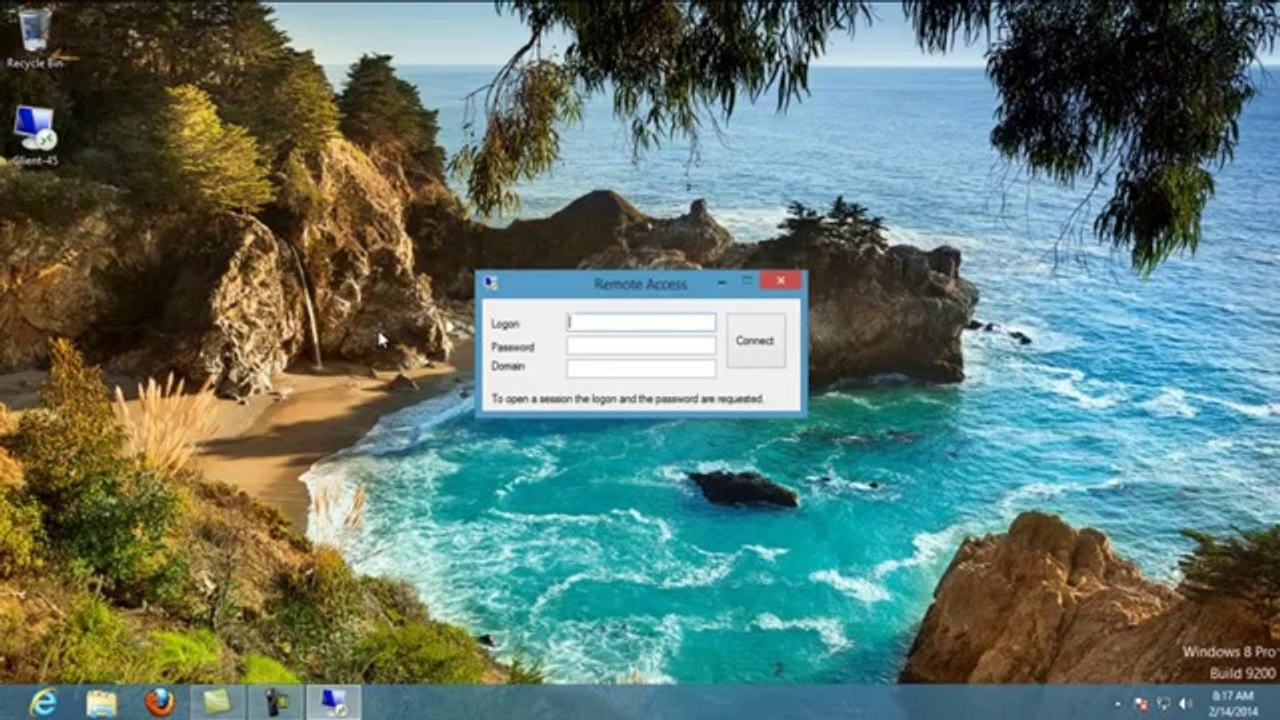This screenshot has width=1280, height=720.
Task: Click the Remote Access window title text
Action: coord(640,284)
